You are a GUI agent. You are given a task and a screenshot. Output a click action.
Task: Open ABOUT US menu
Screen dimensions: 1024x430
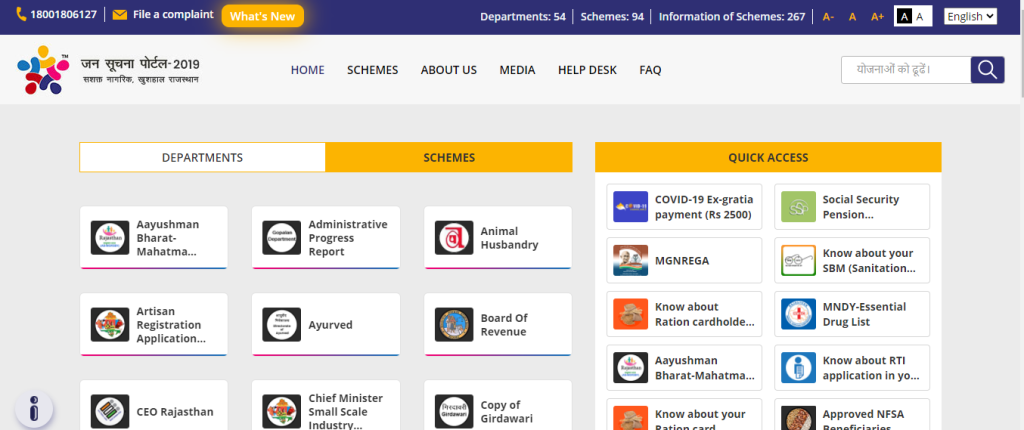pyautogui.click(x=449, y=70)
